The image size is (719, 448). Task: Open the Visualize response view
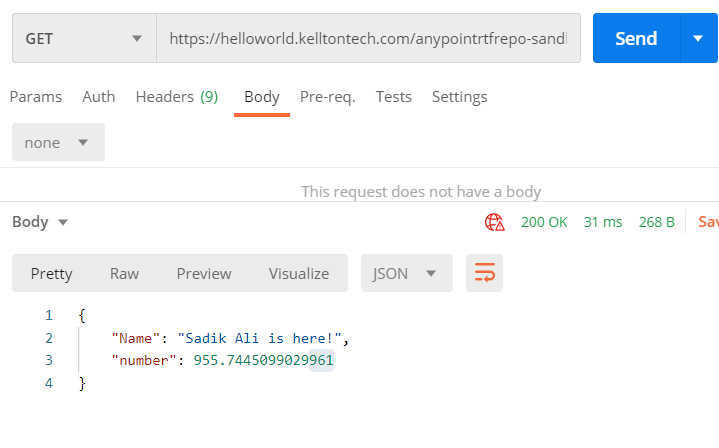click(299, 273)
